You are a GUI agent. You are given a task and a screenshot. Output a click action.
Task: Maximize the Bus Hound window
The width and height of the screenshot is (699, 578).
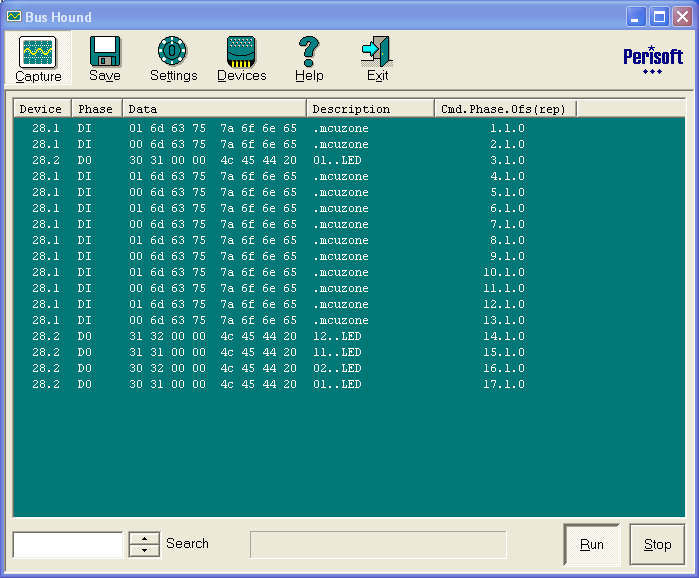pyautogui.click(x=659, y=17)
